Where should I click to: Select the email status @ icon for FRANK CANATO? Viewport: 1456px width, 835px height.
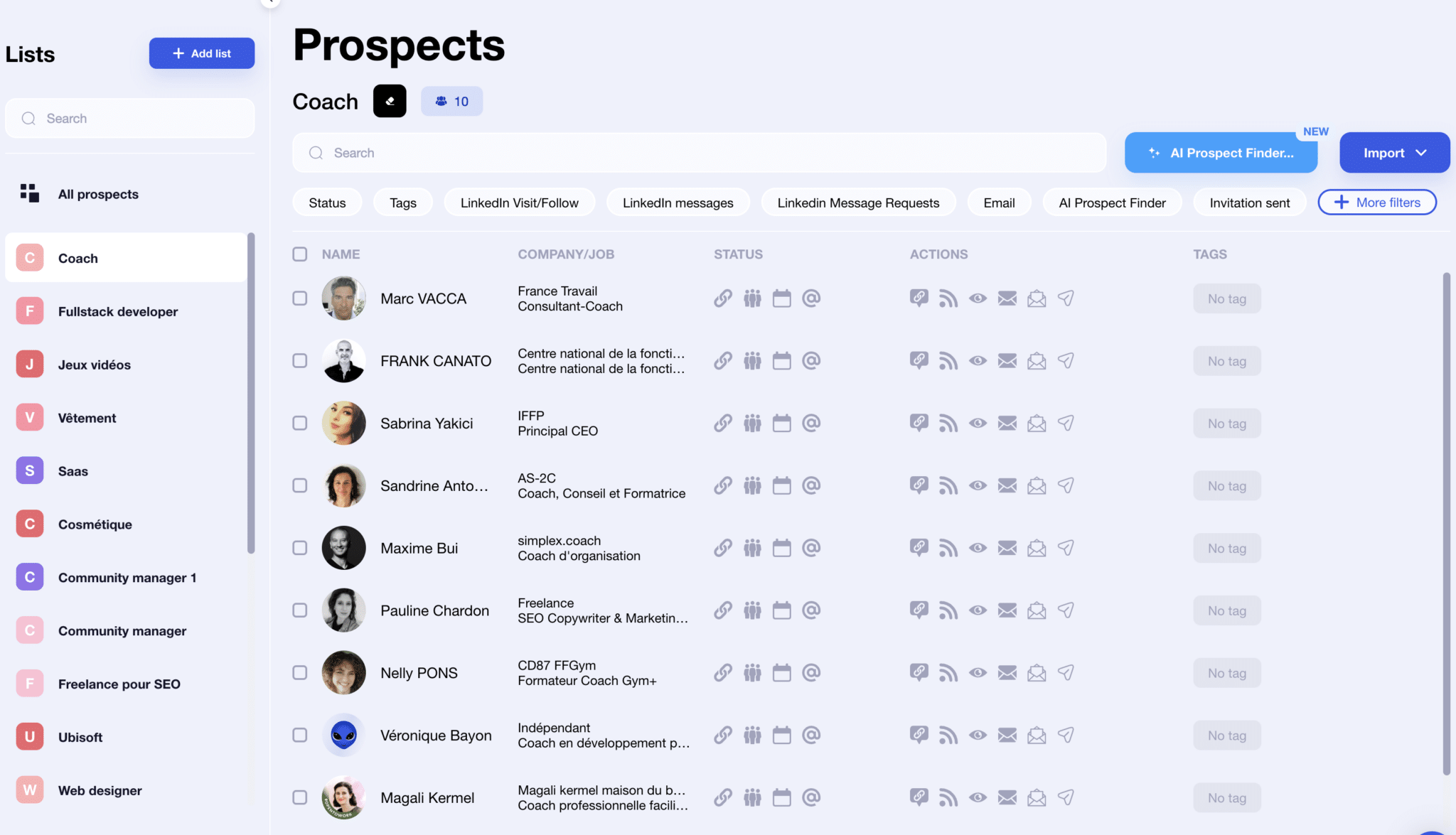point(812,360)
